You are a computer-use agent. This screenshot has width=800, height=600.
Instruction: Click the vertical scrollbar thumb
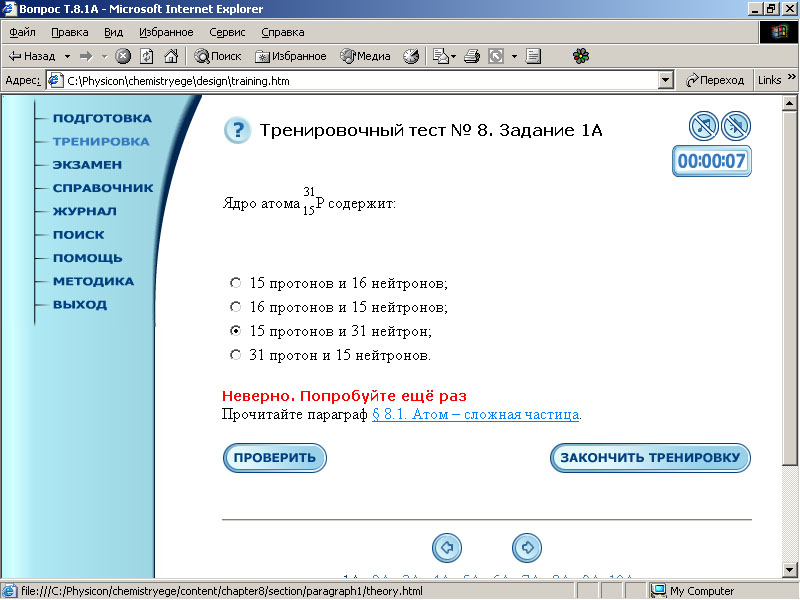[x=789, y=288]
